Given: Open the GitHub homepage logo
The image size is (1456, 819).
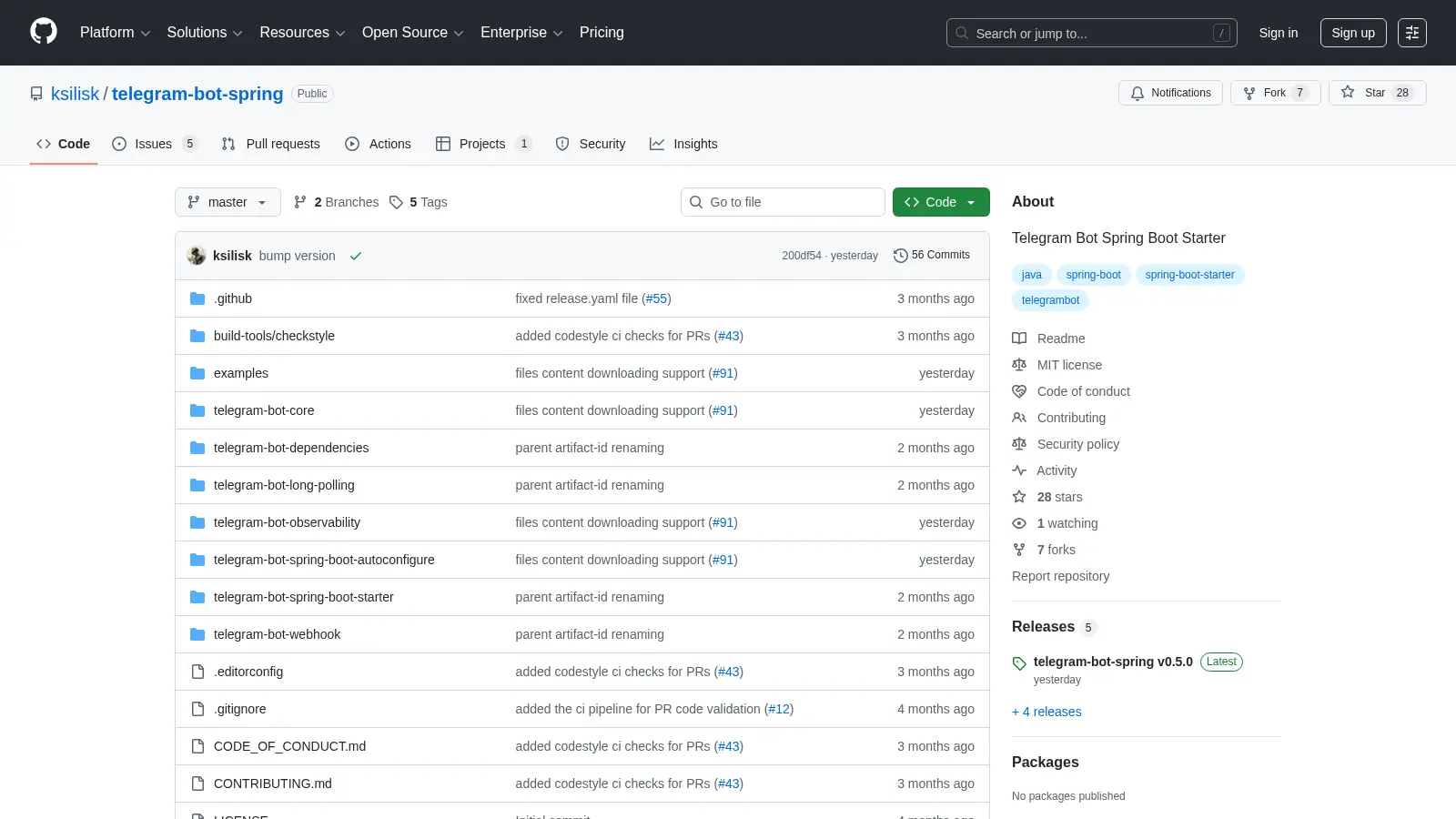Looking at the screenshot, I should [44, 32].
